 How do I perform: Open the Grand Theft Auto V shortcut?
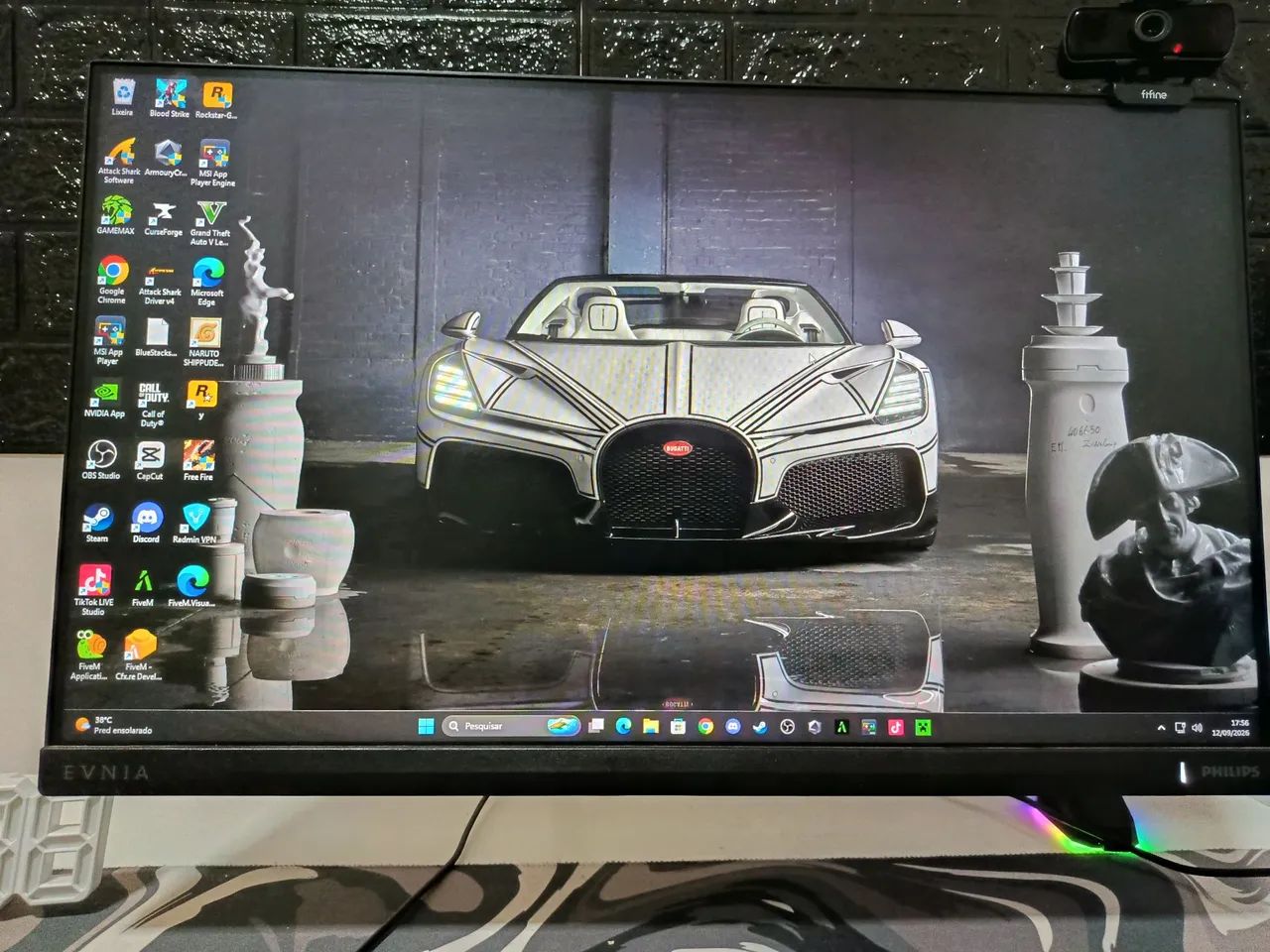click(210, 223)
